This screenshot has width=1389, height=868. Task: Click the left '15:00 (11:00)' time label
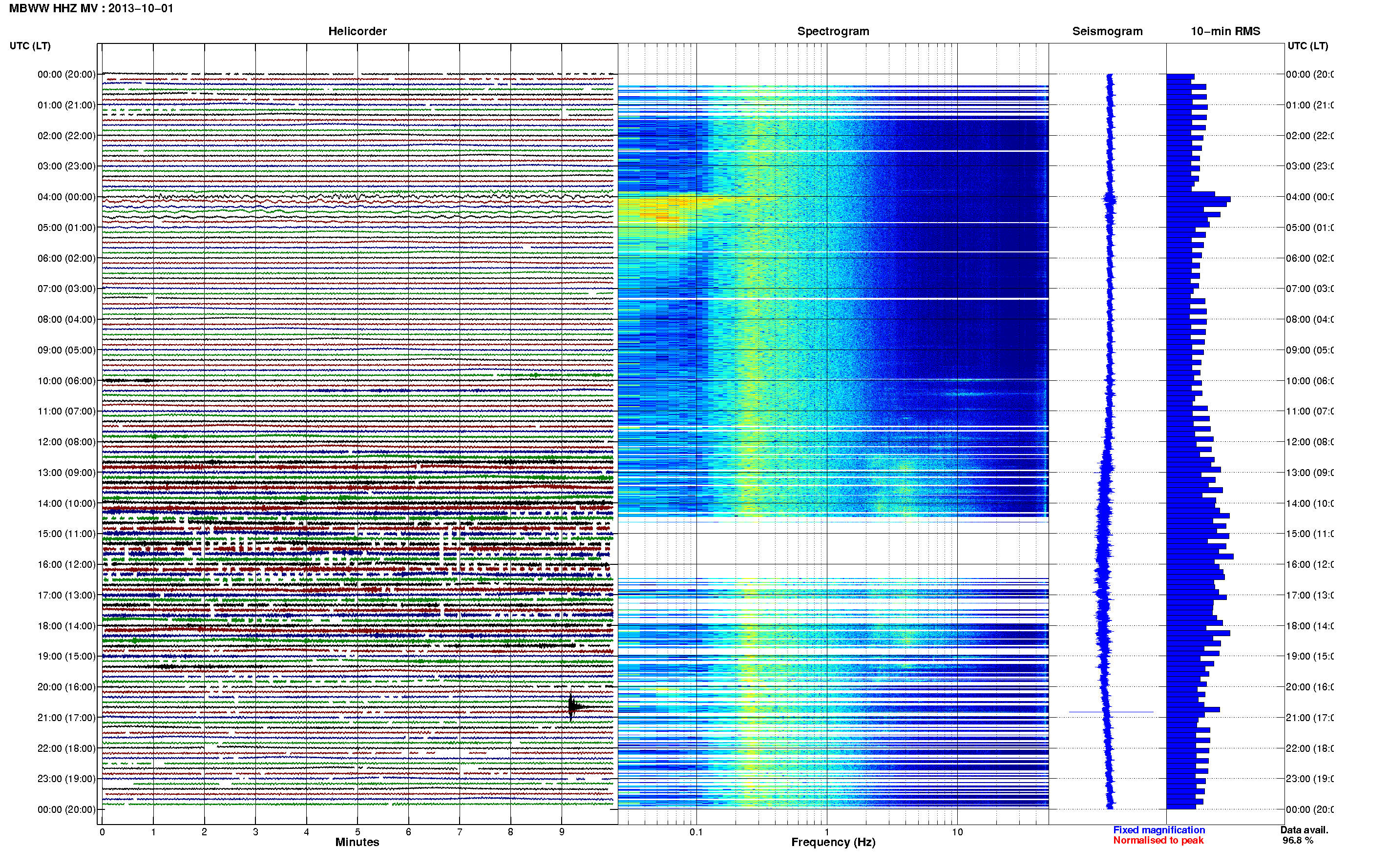click(x=66, y=533)
